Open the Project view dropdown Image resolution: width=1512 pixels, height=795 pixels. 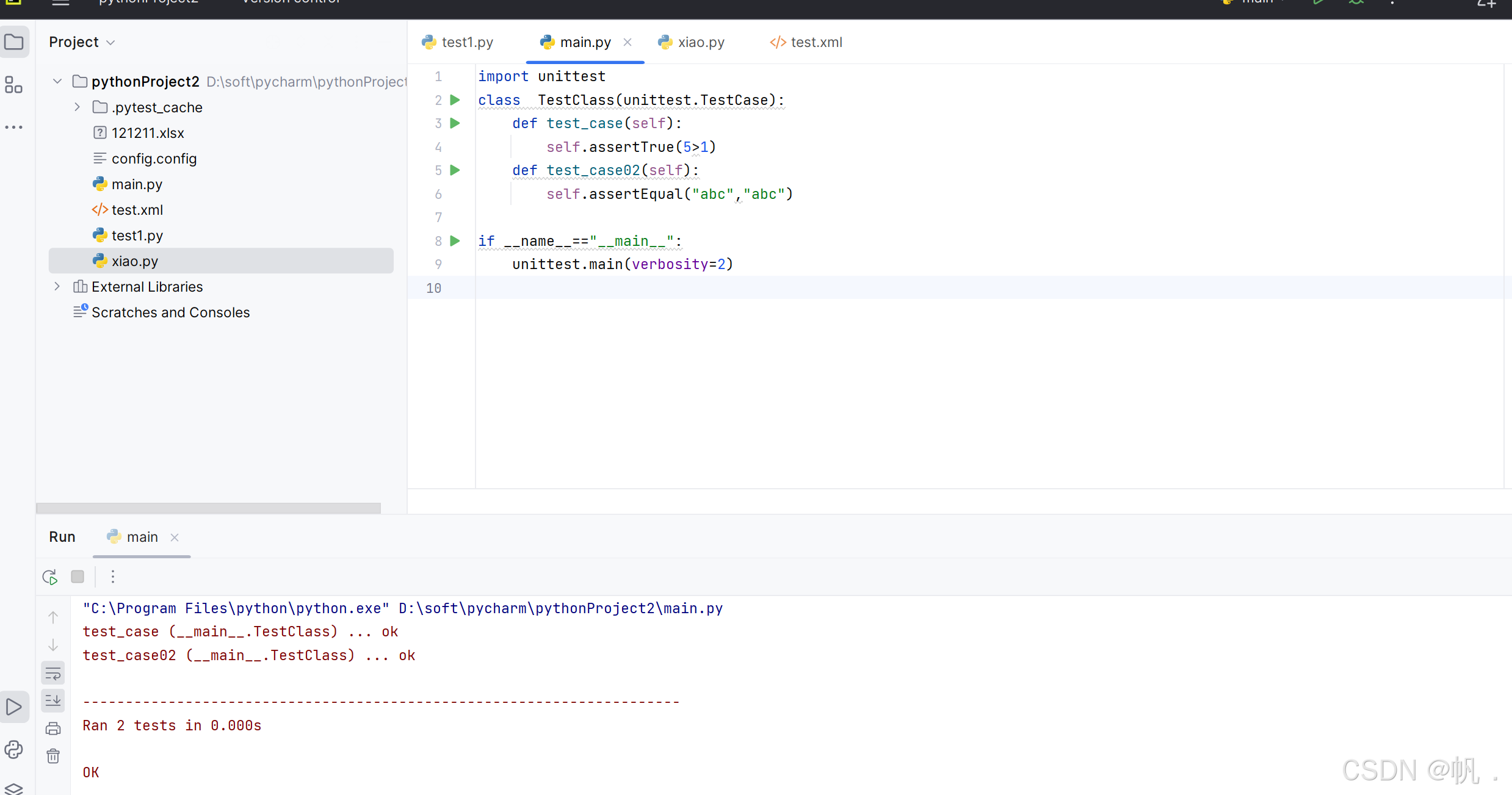(110, 41)
